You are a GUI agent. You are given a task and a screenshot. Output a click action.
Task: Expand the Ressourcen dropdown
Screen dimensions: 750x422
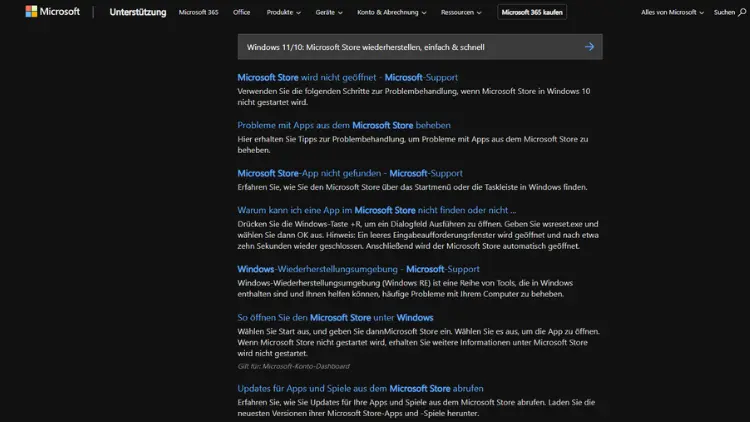tap(461, 12)
